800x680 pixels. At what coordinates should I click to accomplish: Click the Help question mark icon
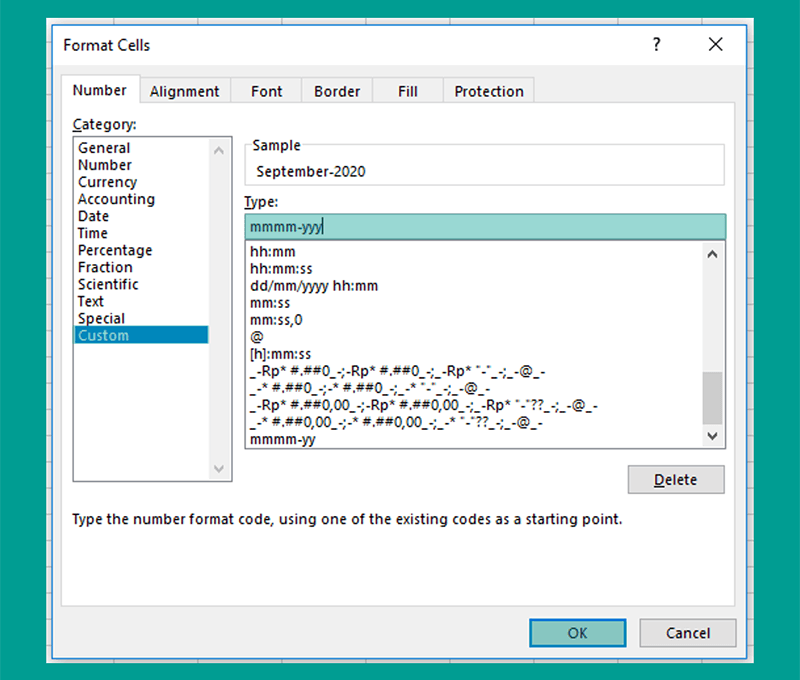(x=657, y=45)
